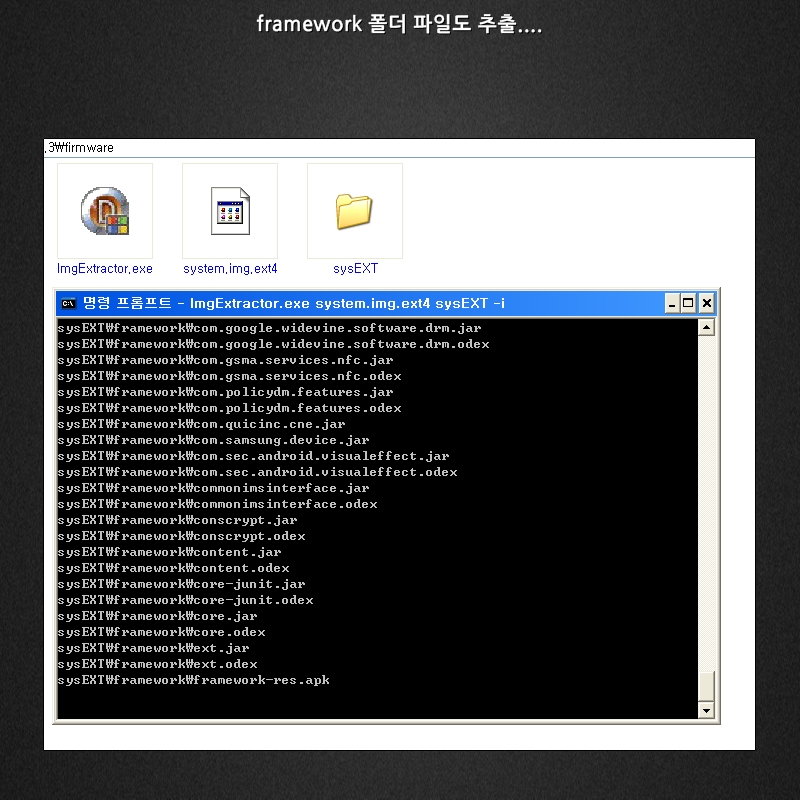
Task: Click the framework-res.apk output line
Action: point(193,680)
